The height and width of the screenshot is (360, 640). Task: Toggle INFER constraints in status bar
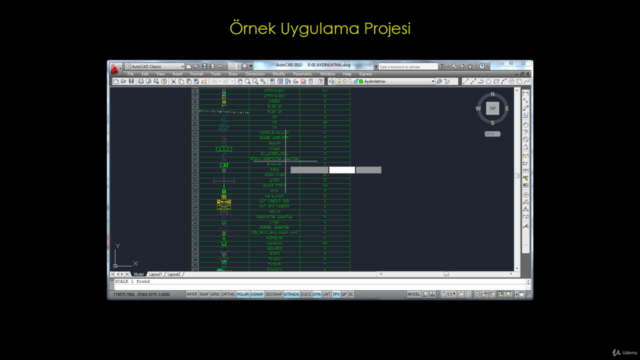(192, 294)
